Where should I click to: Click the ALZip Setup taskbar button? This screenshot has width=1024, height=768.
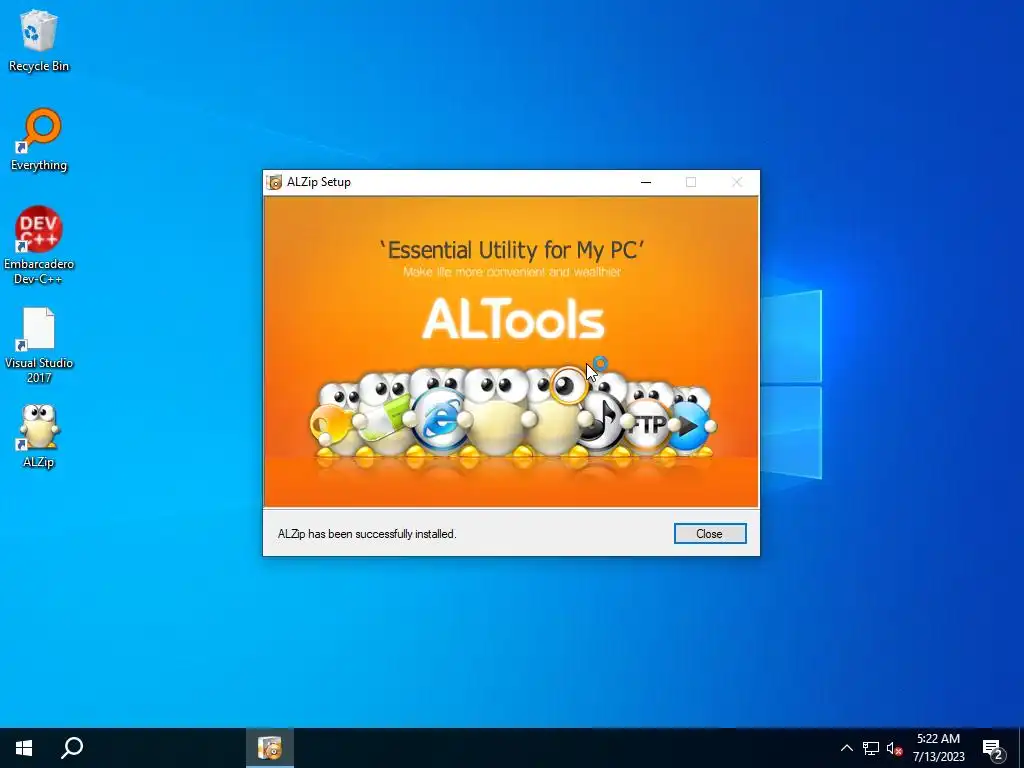point(270,748)
